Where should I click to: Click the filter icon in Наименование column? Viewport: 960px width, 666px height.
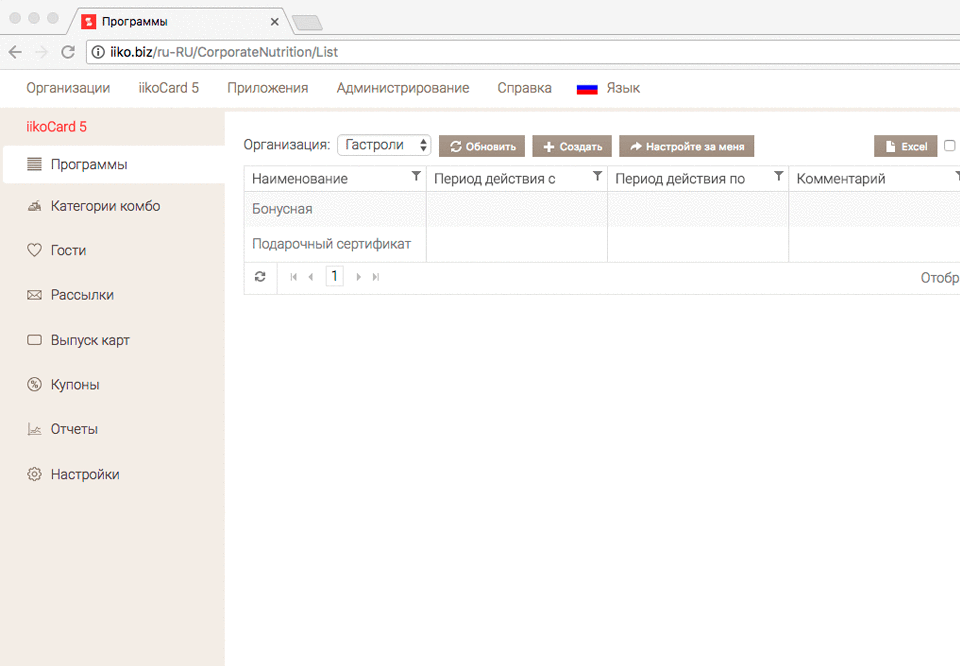click(416, 177)
